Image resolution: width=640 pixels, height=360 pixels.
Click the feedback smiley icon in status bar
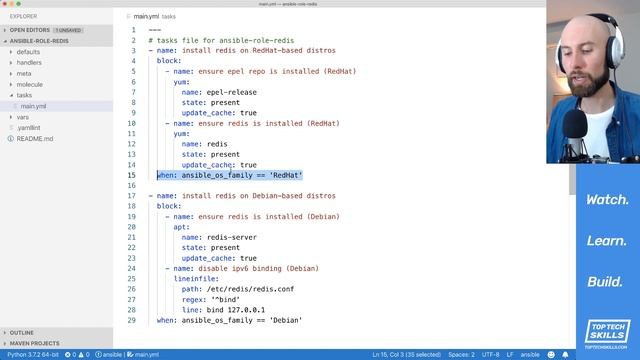[x=551, y=355]
